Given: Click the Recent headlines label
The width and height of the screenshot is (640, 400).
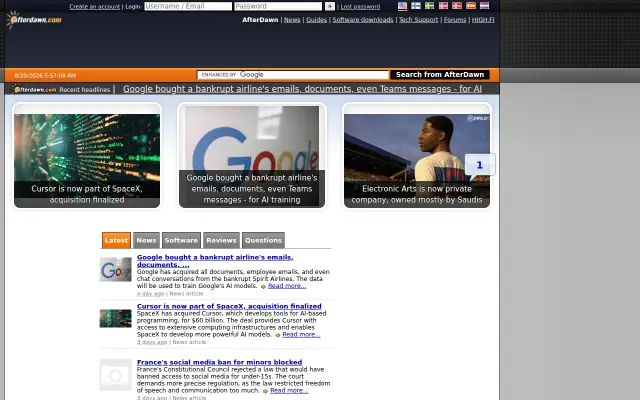Looking at the screenshot, I should coord(84,90).
